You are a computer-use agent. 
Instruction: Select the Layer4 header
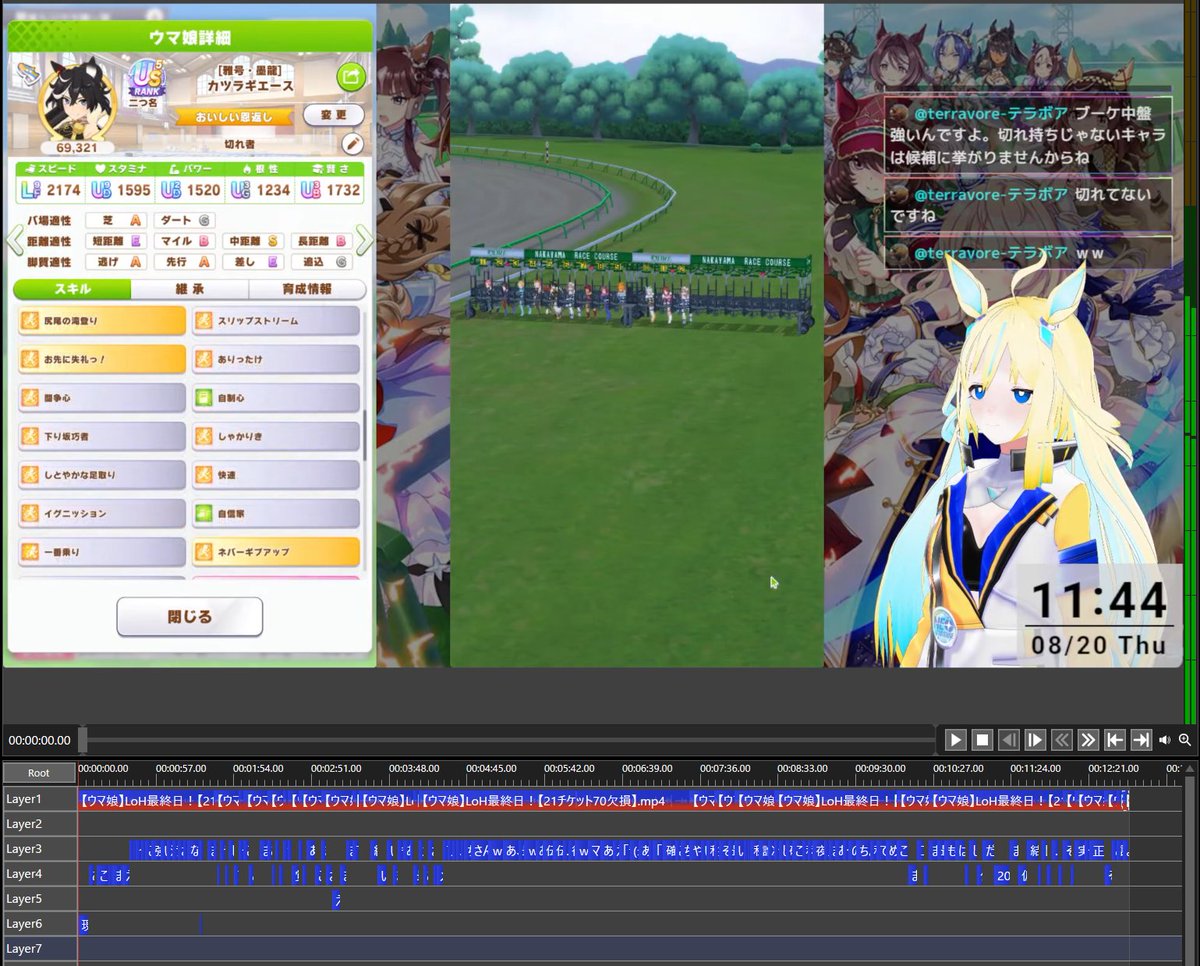(39, 874)
